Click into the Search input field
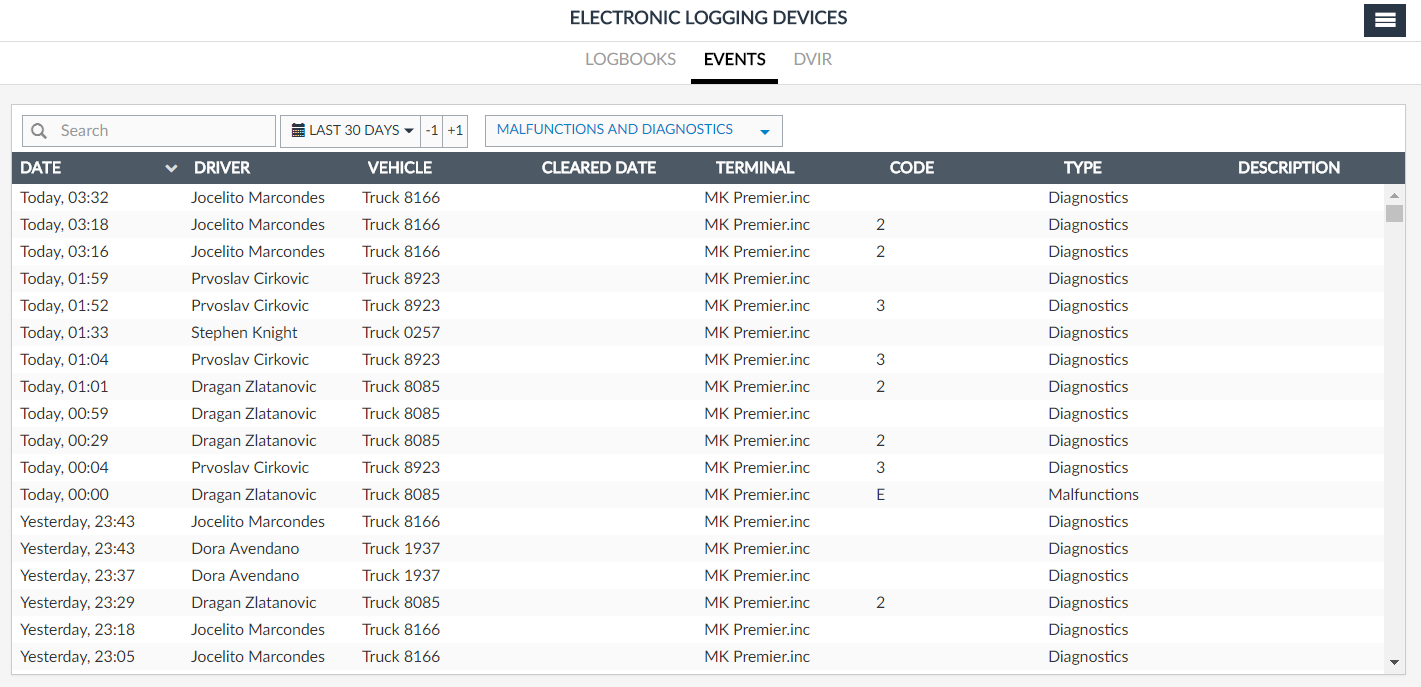 point(149,131)
